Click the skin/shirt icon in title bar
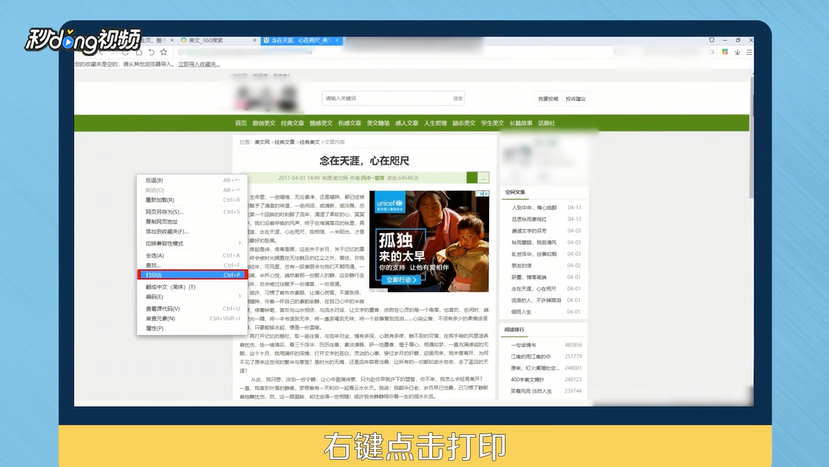 click(712, 40)
